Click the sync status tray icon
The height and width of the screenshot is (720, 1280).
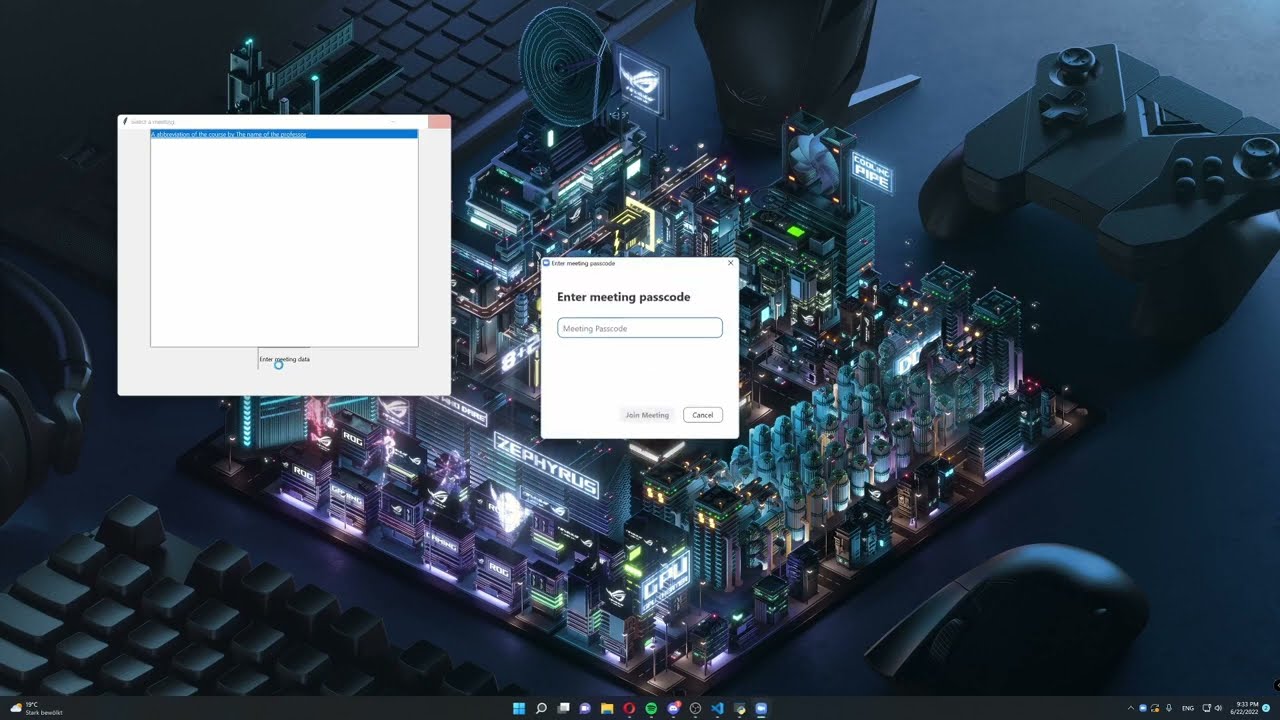1155,708
